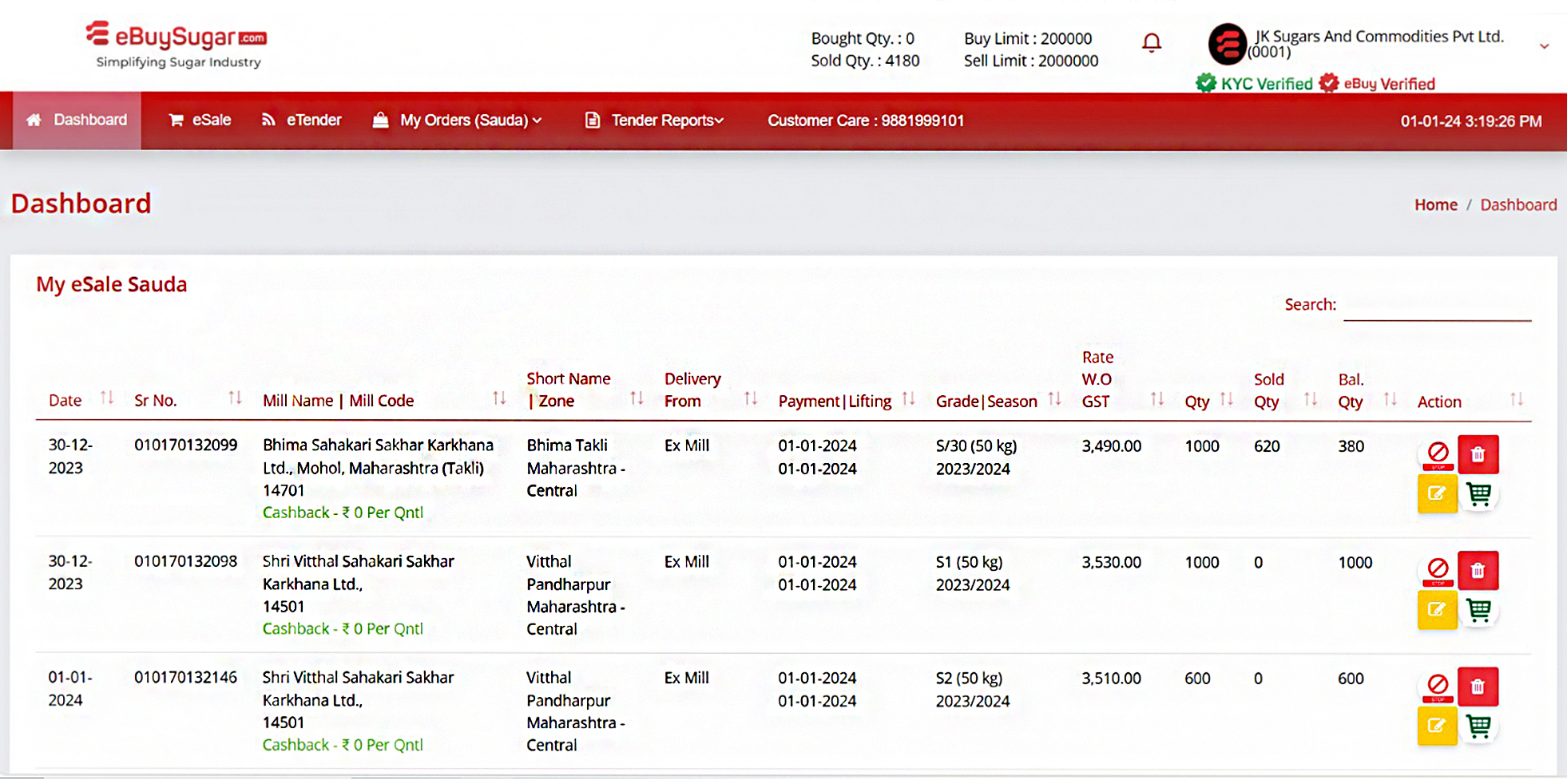The image size is (1567, 784).
Task: Sort by Qty column arrows
Action: click(1227, 398)
